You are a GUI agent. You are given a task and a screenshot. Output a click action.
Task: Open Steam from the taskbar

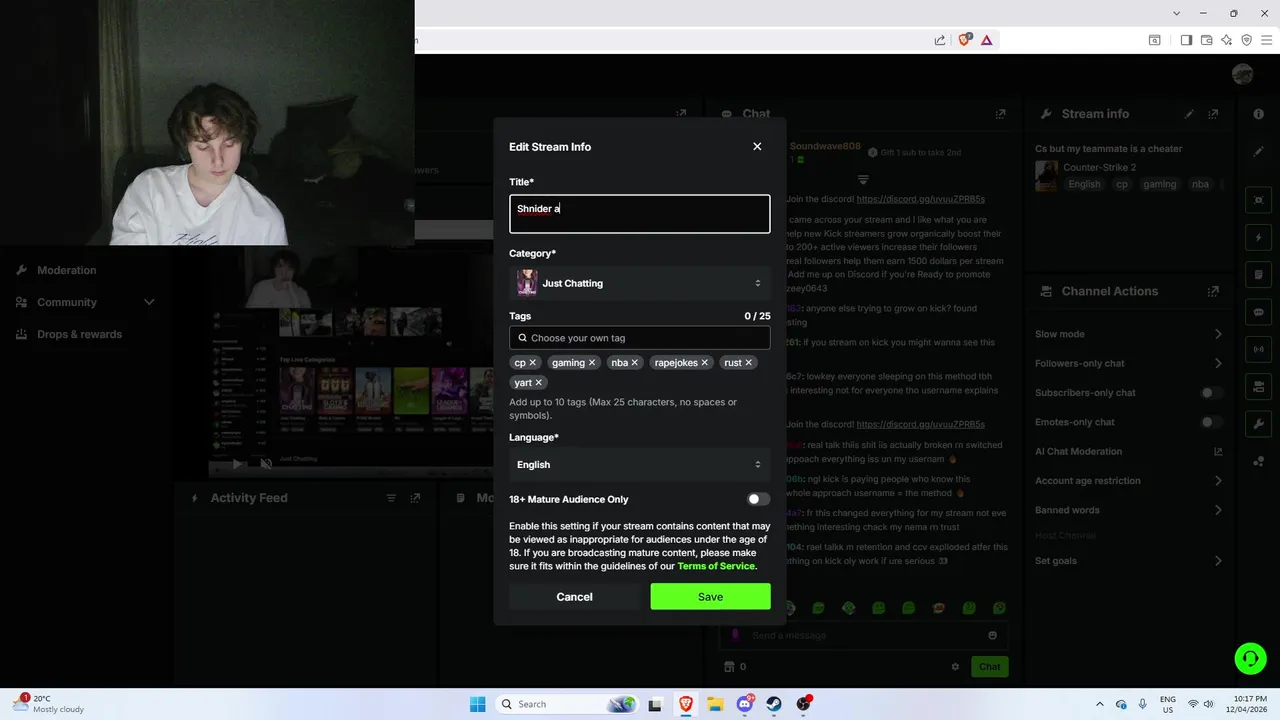tap(774, 704)
